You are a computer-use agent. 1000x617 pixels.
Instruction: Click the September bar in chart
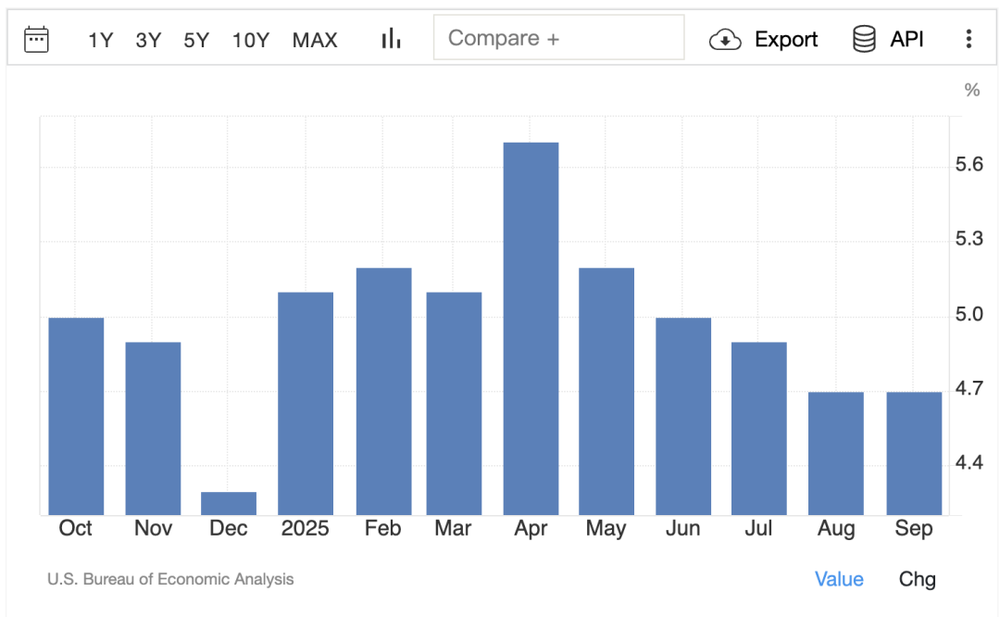point(914,453)
